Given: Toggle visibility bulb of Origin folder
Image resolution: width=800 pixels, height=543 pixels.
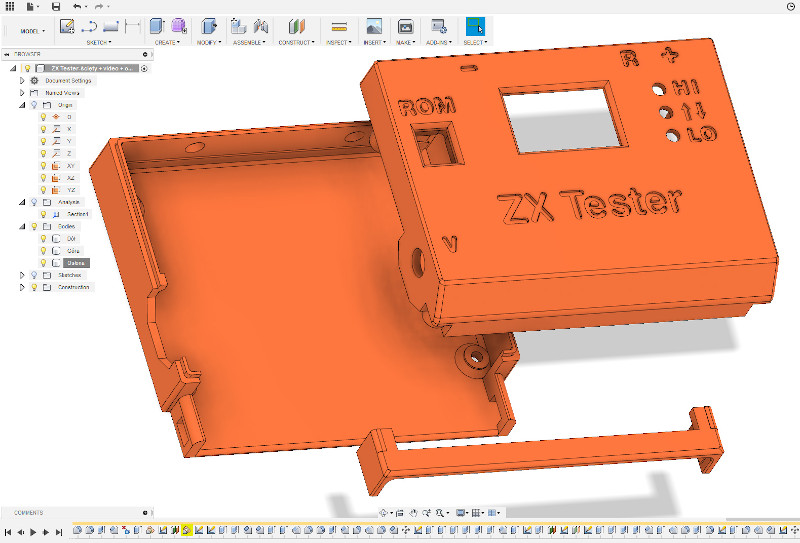Looking at the screenshot, I should (x=34, y=105).
